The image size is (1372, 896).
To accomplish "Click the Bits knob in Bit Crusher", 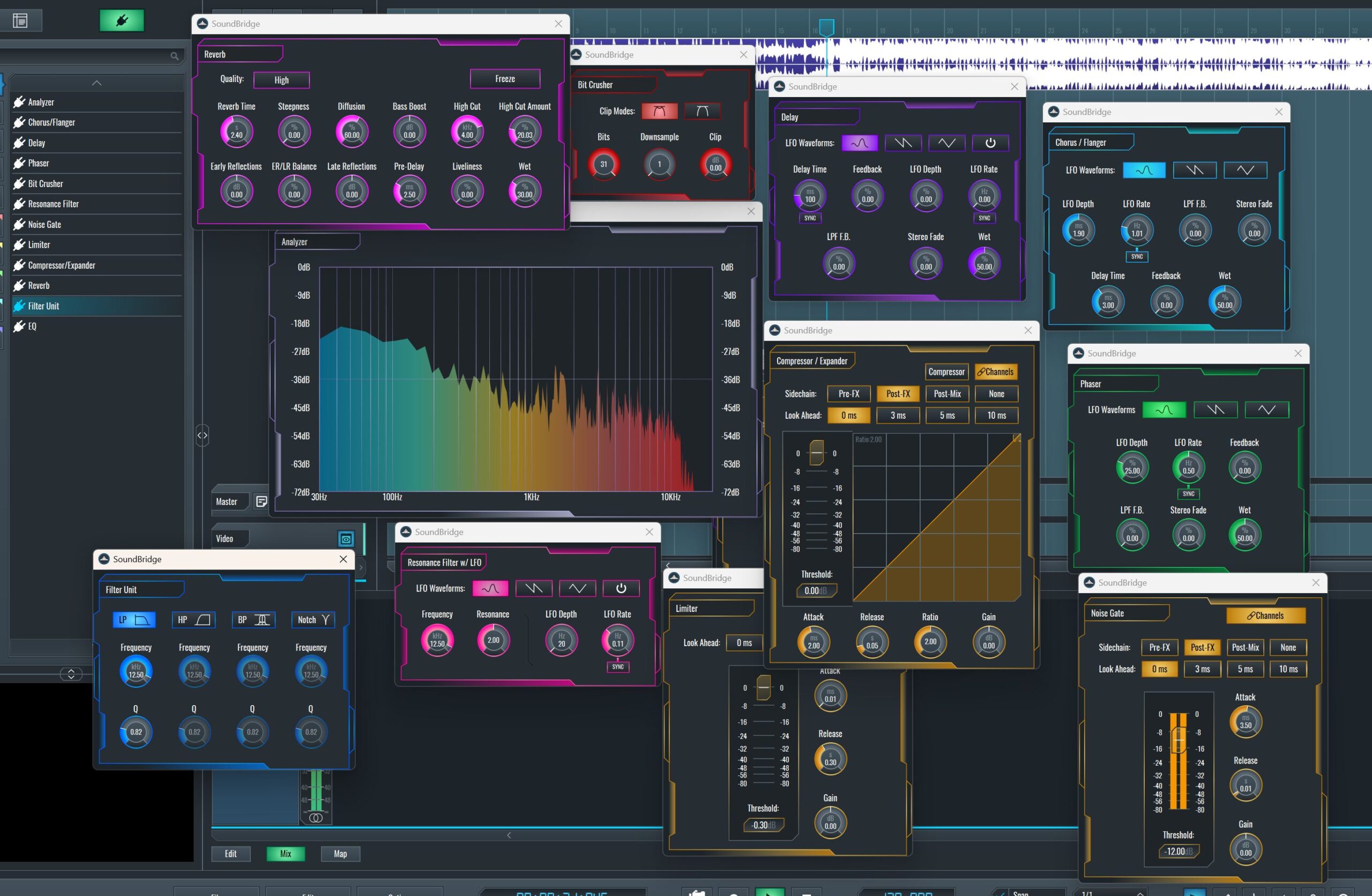I will click(603, 164).
